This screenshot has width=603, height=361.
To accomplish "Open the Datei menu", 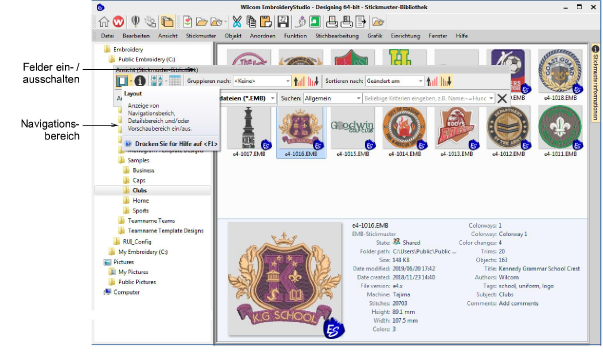I will click(107, 36).
